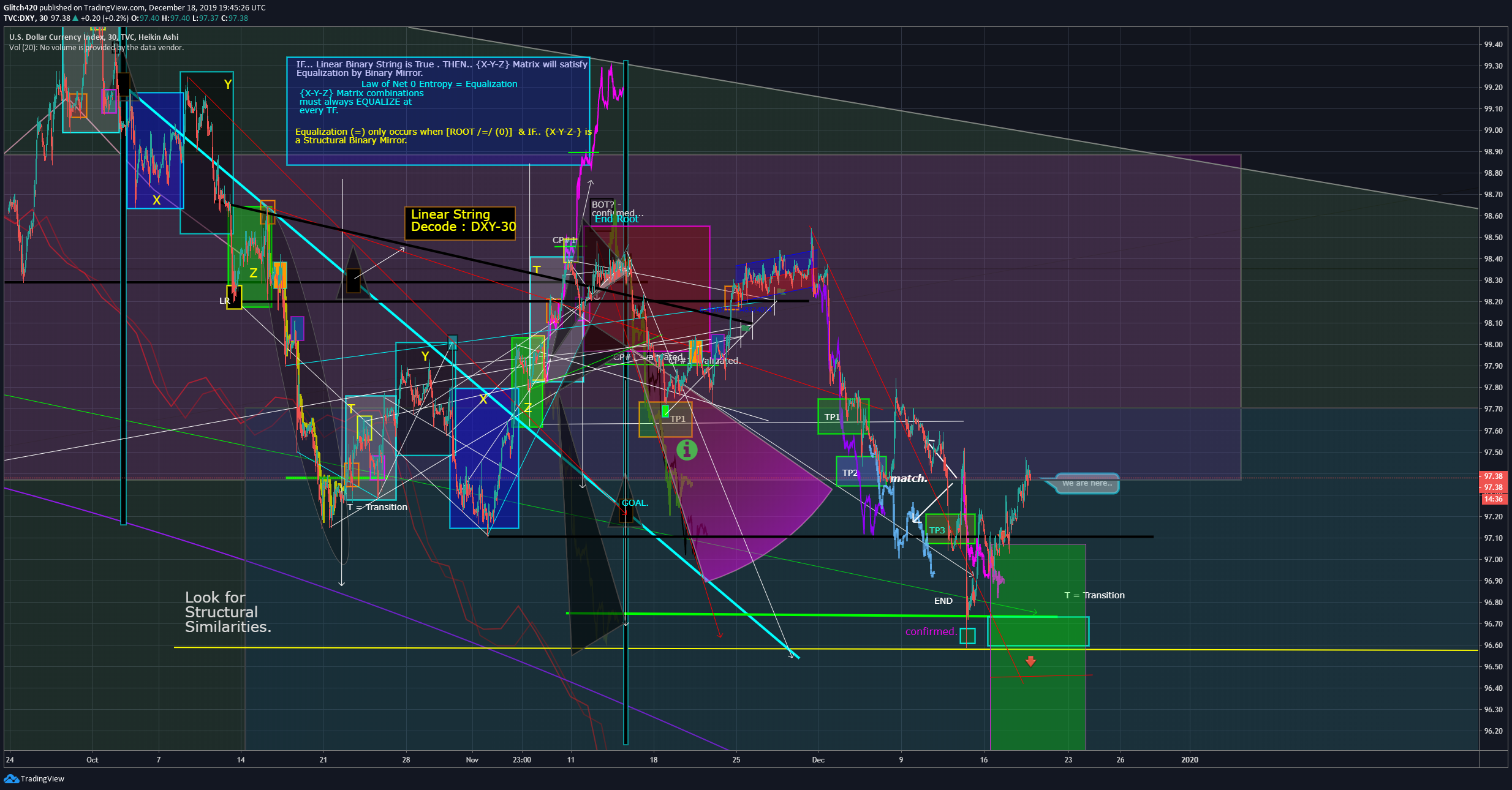This screenshot has height=790, width=1512.
Task: Select the italic 'match.' annotation
Action: coord(909,478)
